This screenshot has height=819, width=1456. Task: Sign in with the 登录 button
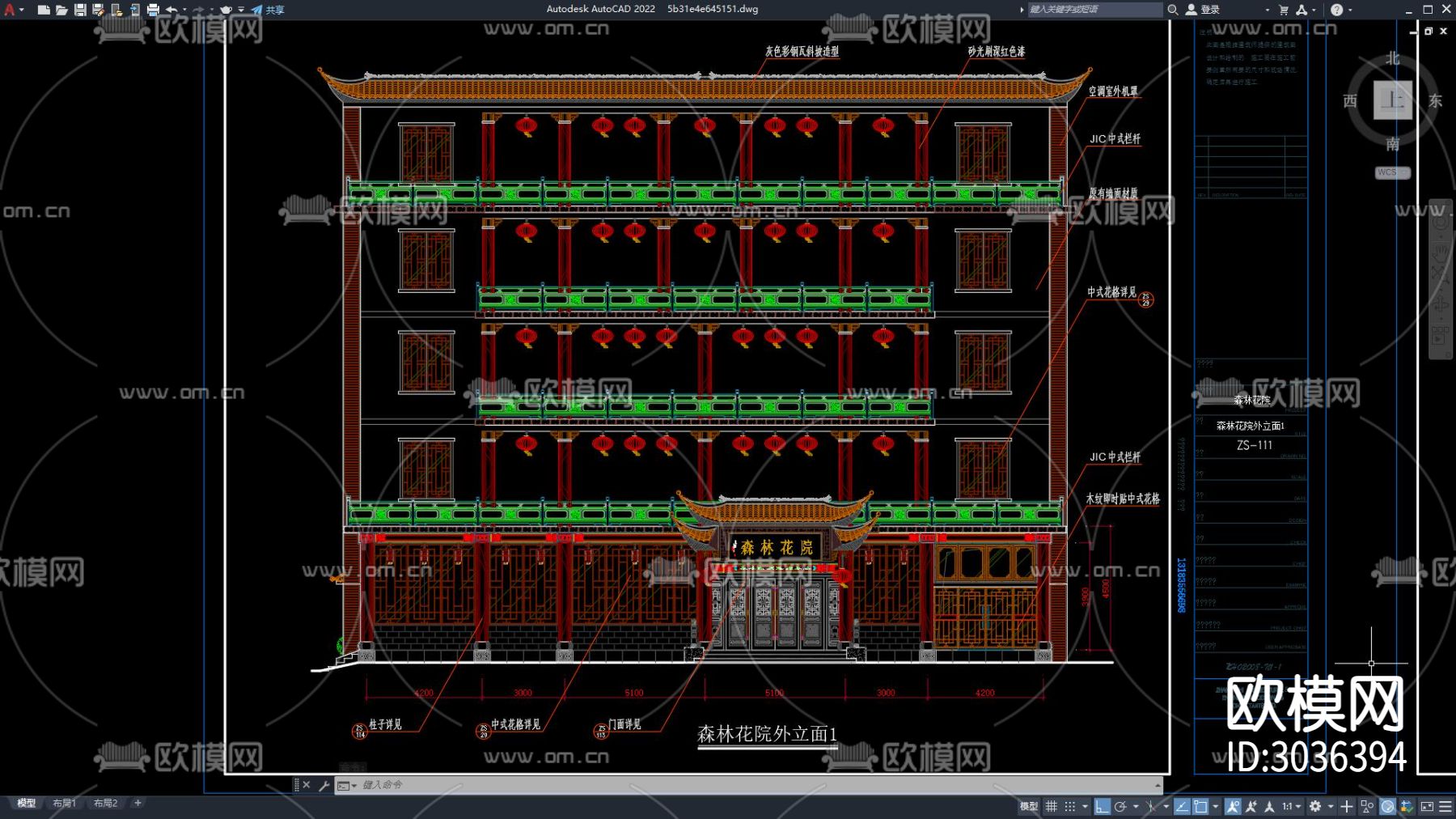click(x=1203, y=10)
